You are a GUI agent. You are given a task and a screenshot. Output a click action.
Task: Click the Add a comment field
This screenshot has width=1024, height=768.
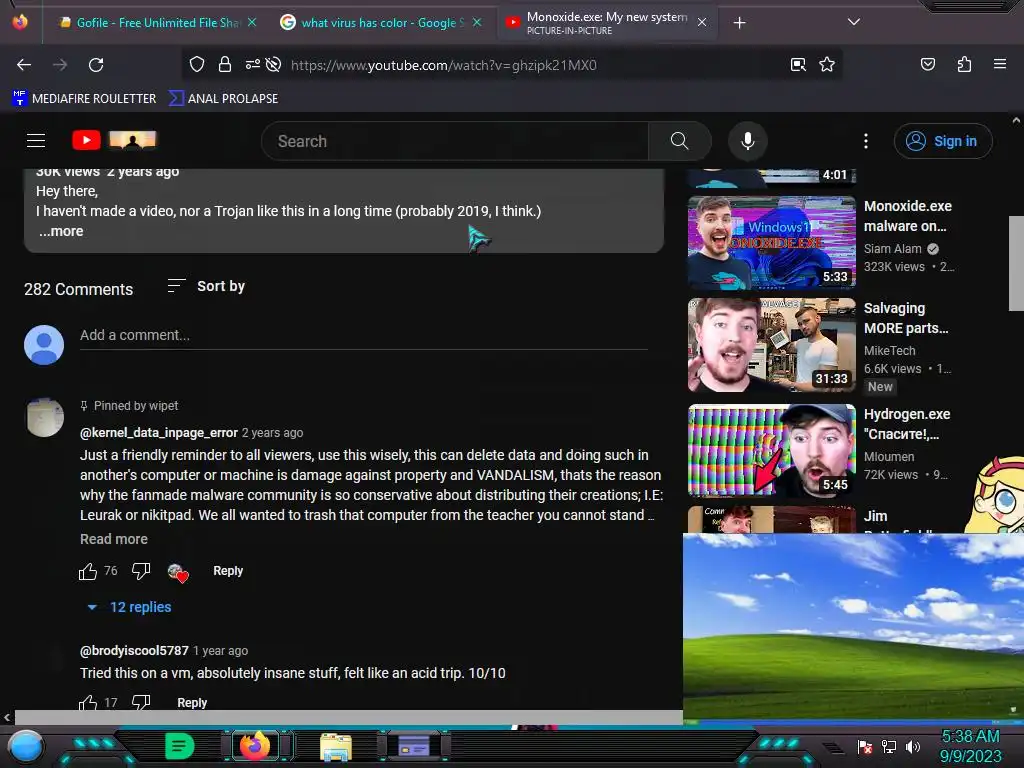(x=364, y=336)
